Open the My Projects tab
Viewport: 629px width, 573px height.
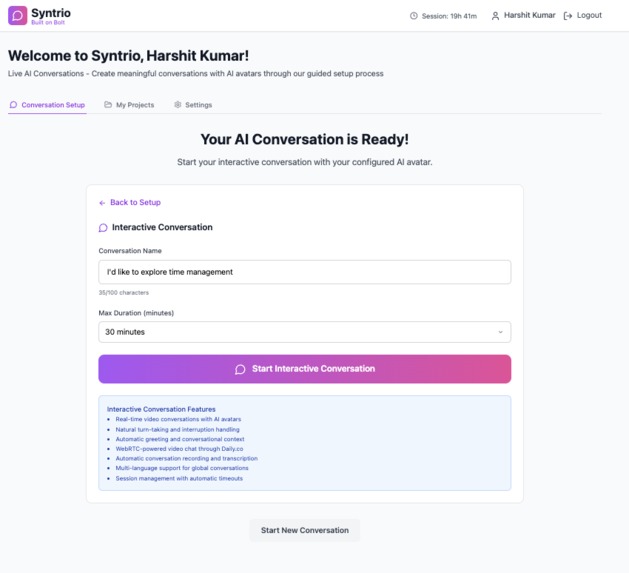[129, 105]
